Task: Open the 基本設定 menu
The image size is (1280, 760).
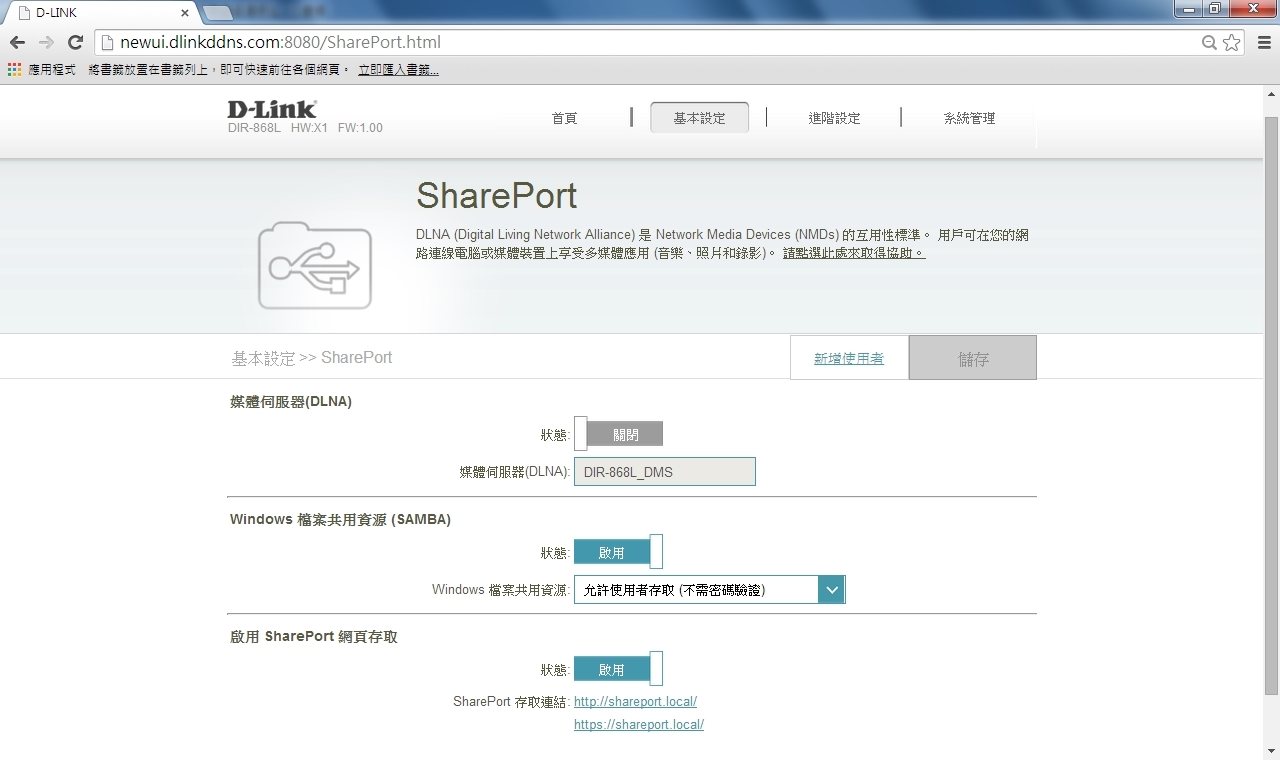Action: [x=699, y=118]
